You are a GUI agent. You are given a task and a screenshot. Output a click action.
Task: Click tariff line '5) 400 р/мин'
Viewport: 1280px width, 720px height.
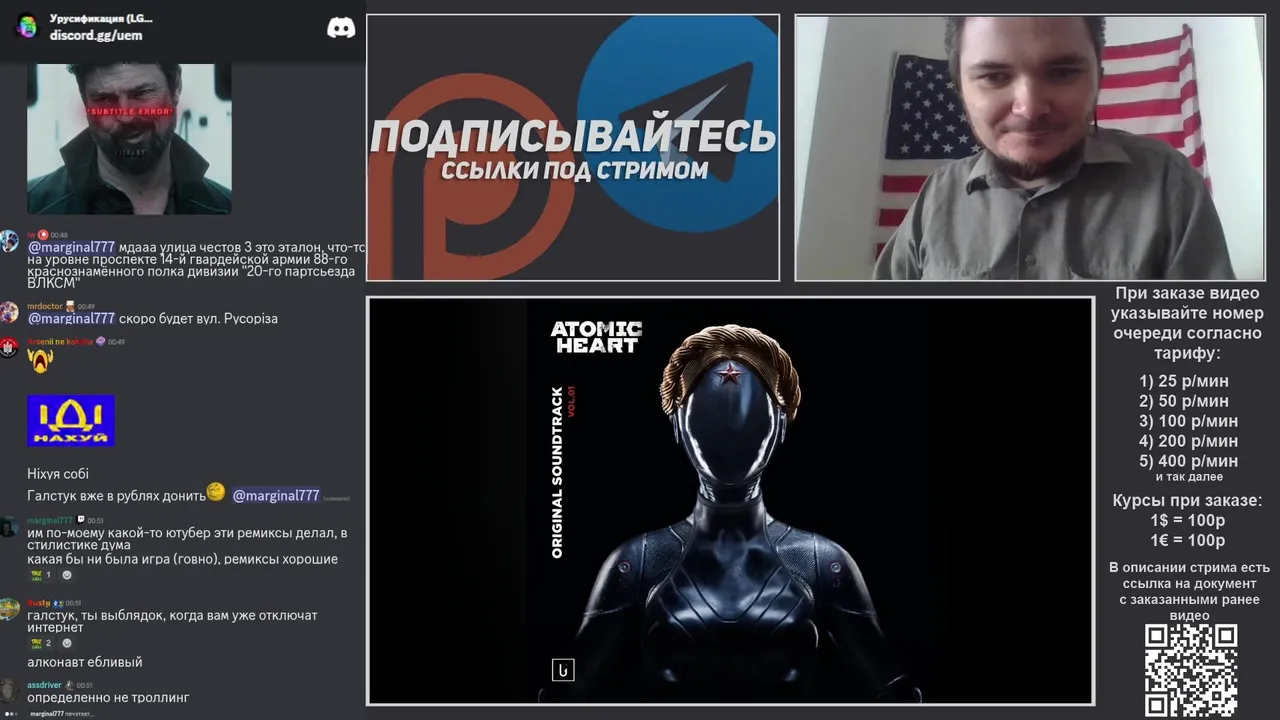click(1188, 461)
